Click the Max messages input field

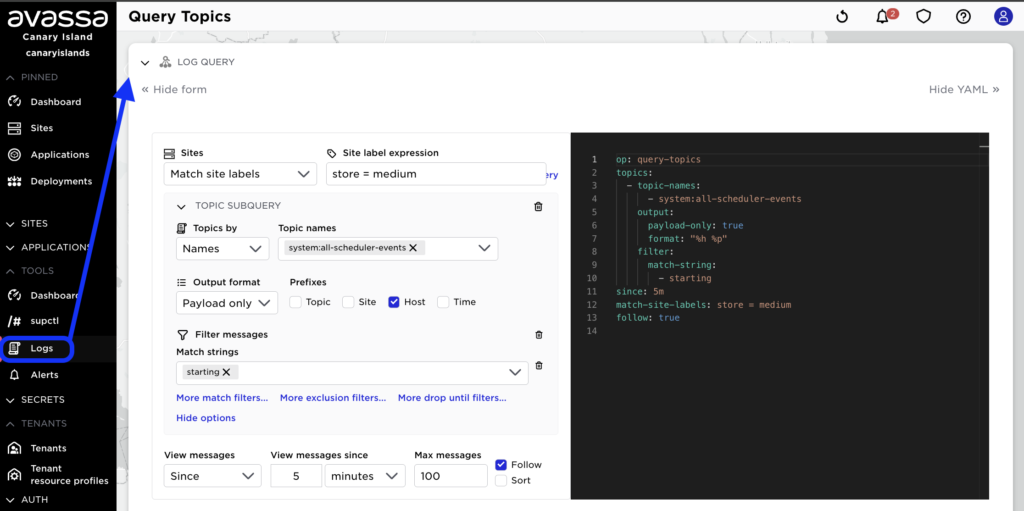pos(451,476)
